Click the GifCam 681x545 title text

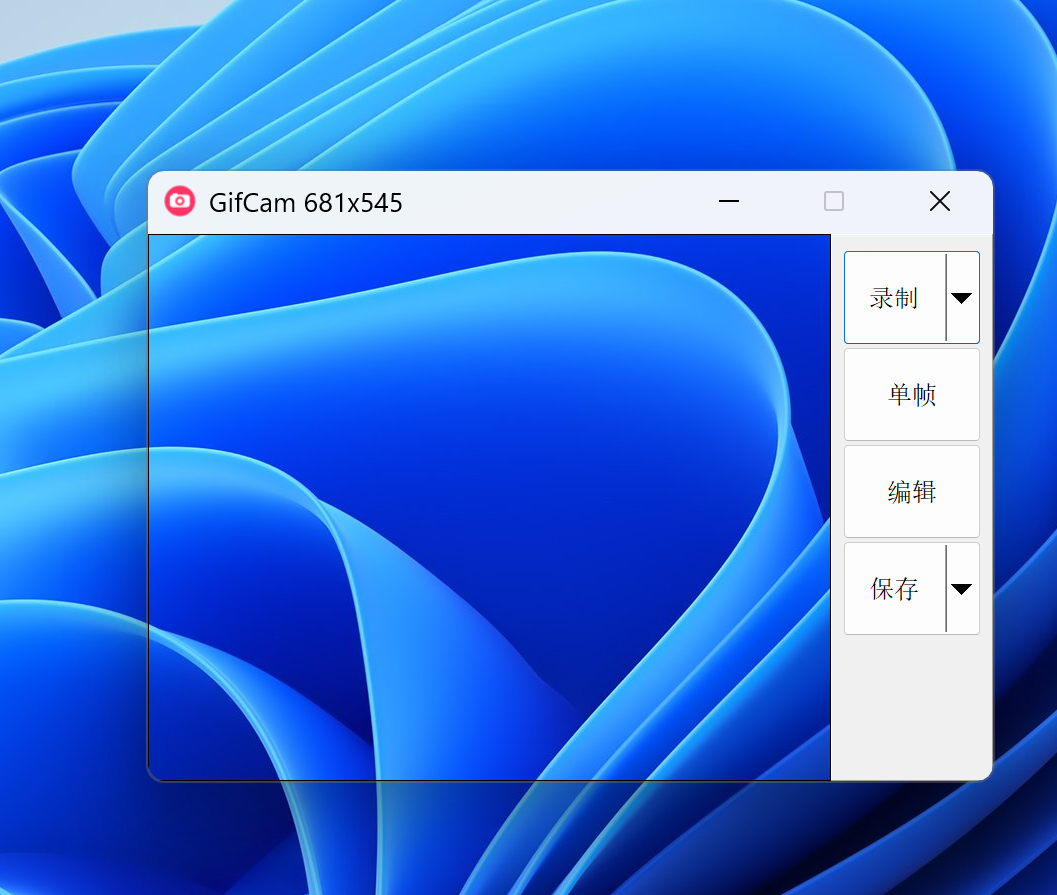coord(305,202)
